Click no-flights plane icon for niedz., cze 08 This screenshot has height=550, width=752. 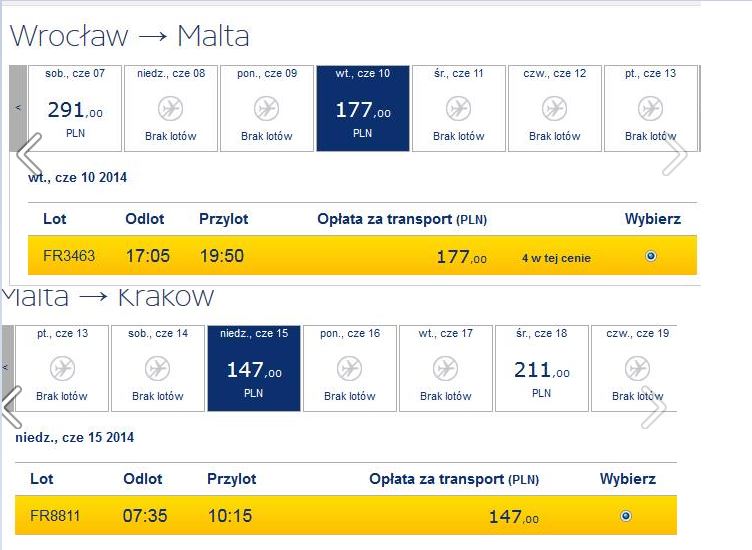(x=170, y=108)
